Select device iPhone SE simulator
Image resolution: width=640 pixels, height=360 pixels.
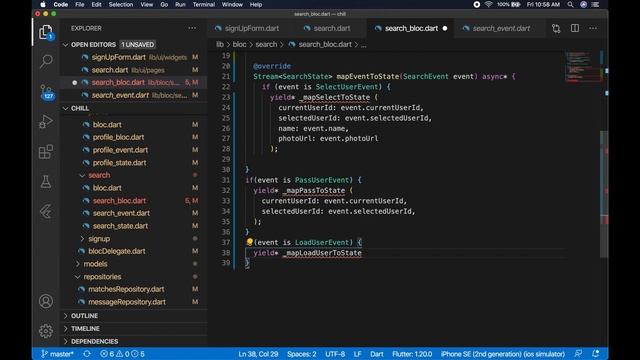[x=502, y=354]
